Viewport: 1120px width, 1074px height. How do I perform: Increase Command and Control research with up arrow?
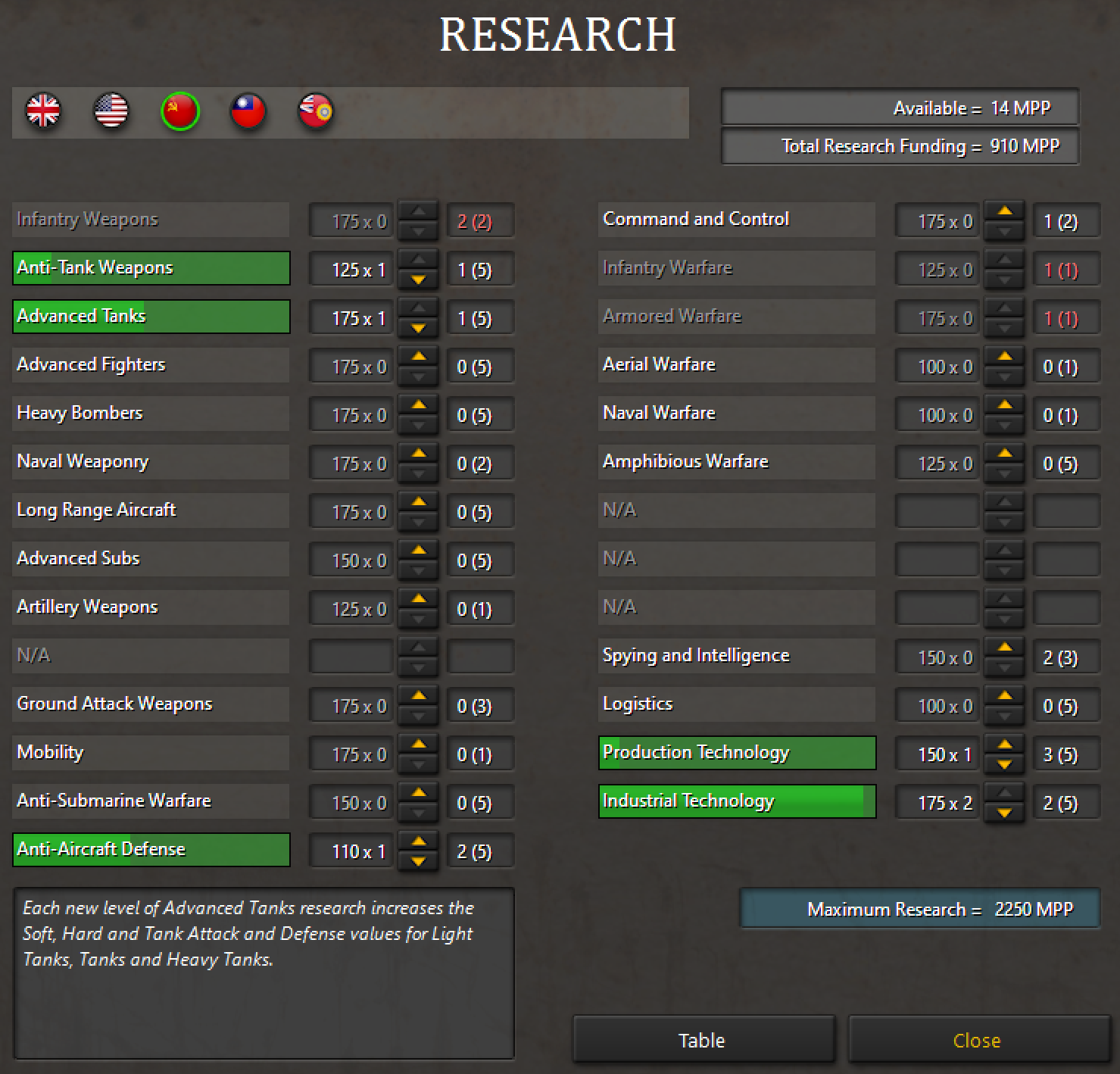click(x=1005, y=212)
